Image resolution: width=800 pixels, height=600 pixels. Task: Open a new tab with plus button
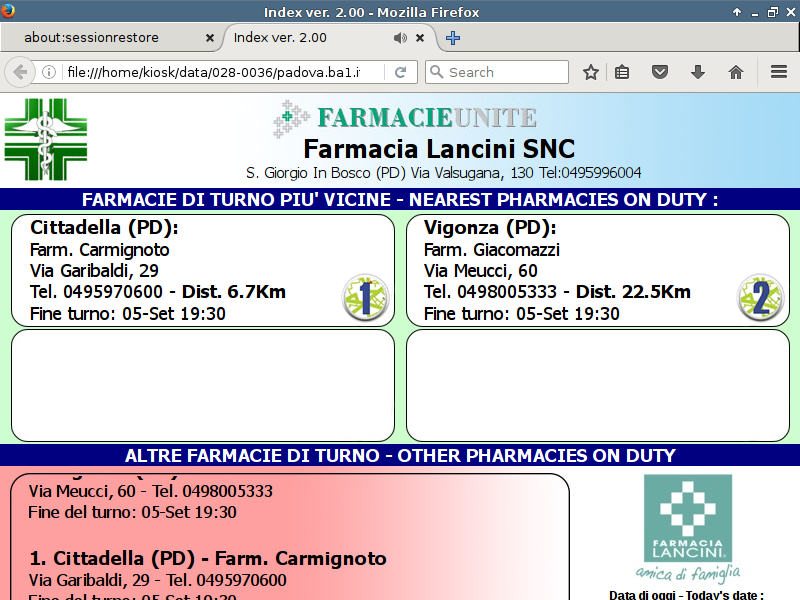(453, 38)
